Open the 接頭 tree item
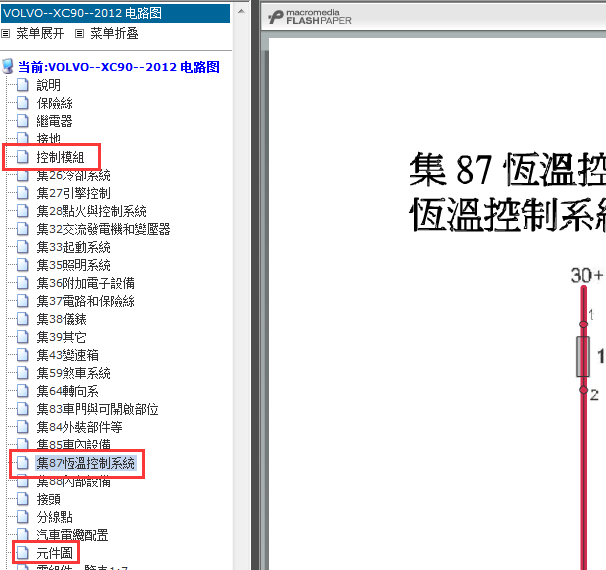606x570 pixels. (48, 499)
